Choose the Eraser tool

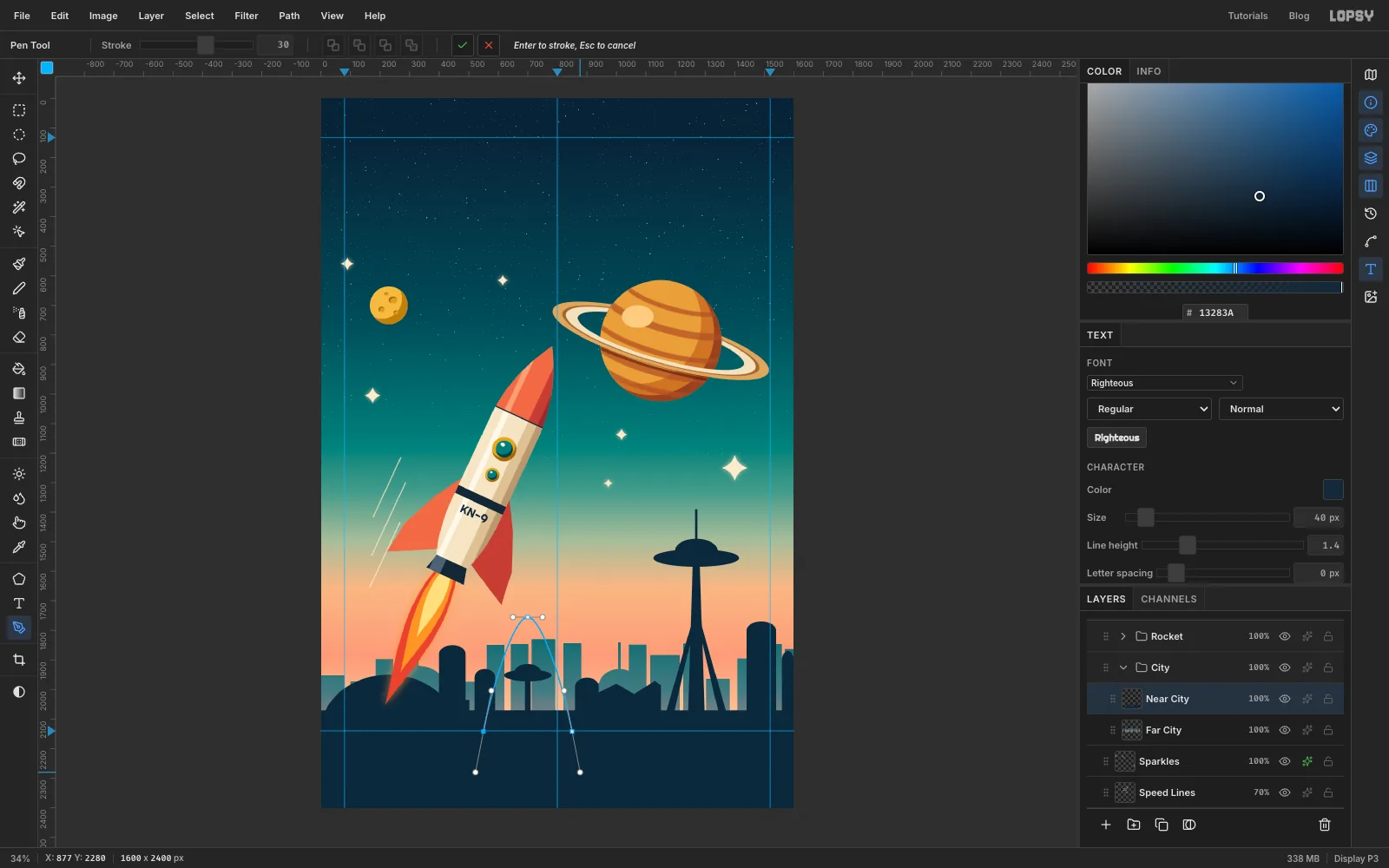tap(19, 338)
